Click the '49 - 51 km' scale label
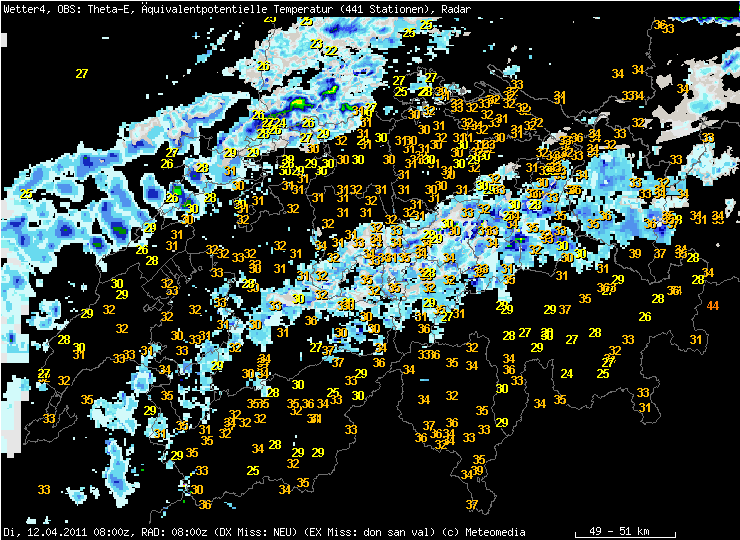 (x=619, y=531)
